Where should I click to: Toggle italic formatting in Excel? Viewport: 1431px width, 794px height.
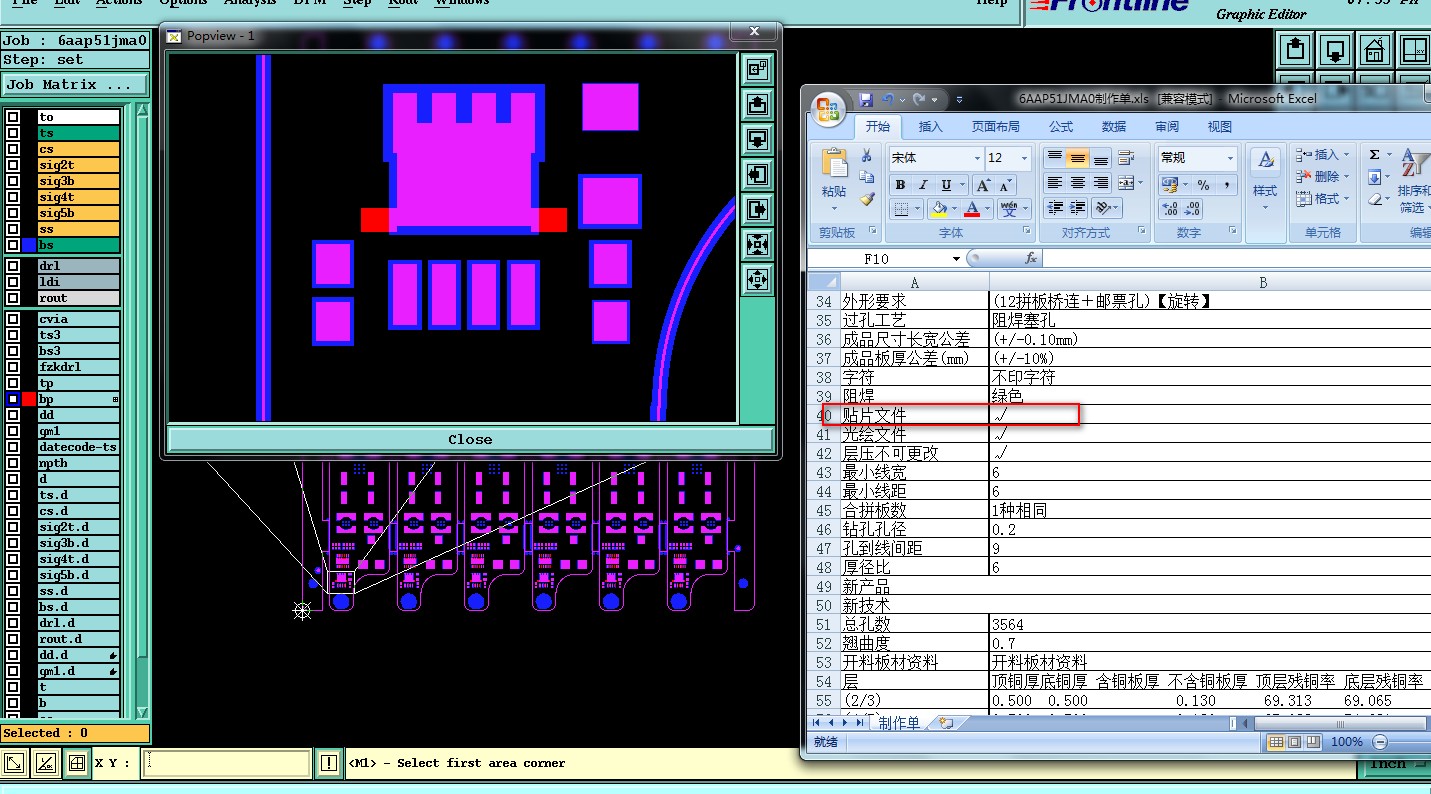[922, 185]
